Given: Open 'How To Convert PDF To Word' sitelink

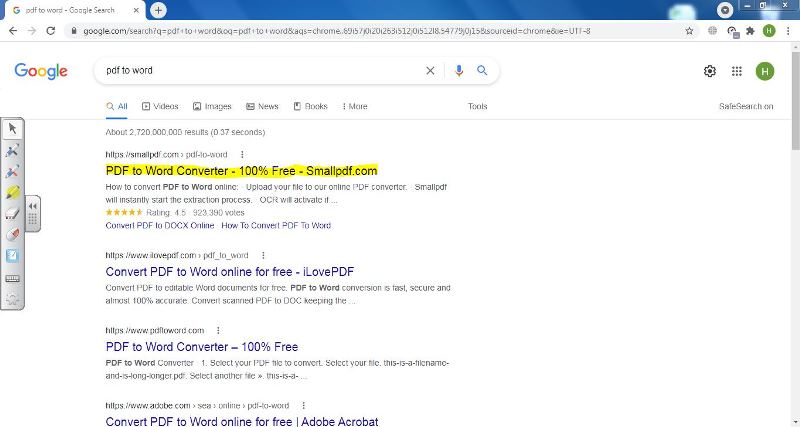Looking at the screenshot, I should (x=276, y=225).
